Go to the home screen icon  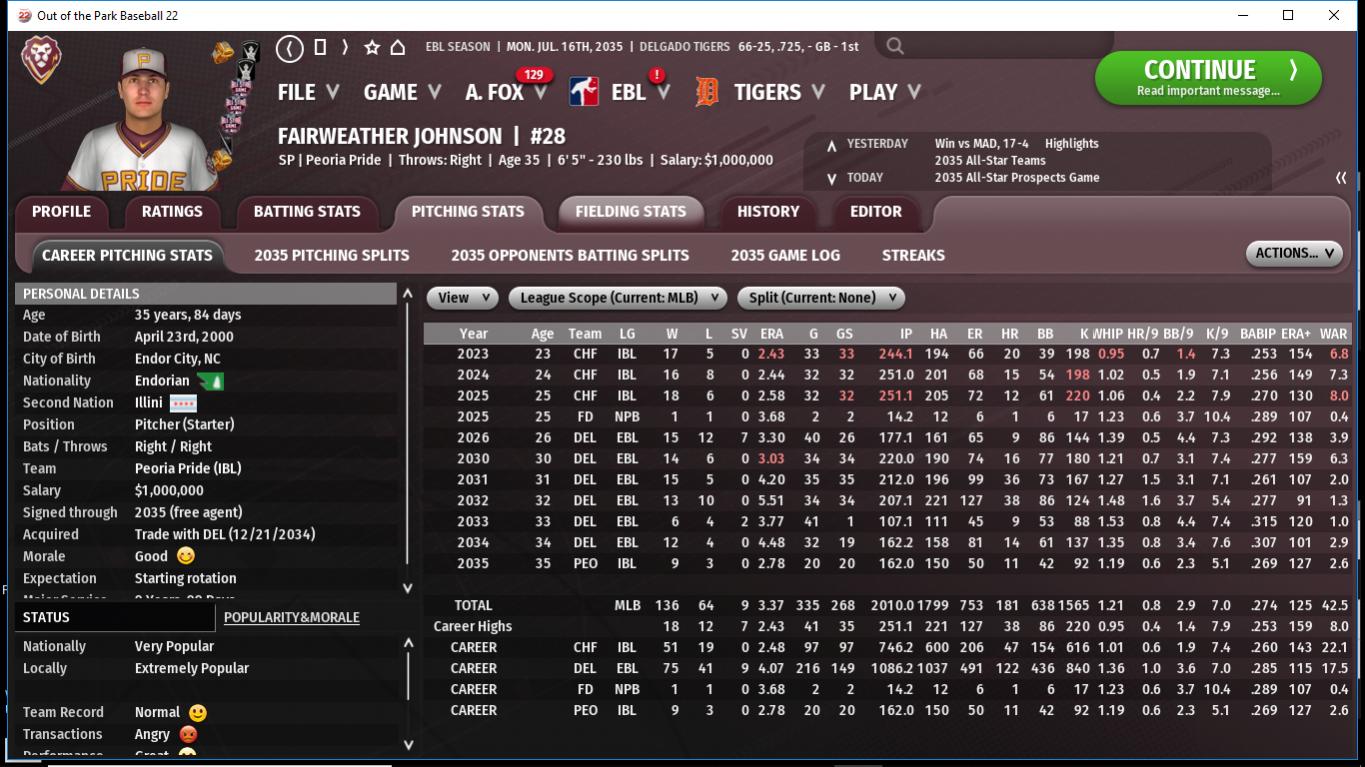click(397, 47)
